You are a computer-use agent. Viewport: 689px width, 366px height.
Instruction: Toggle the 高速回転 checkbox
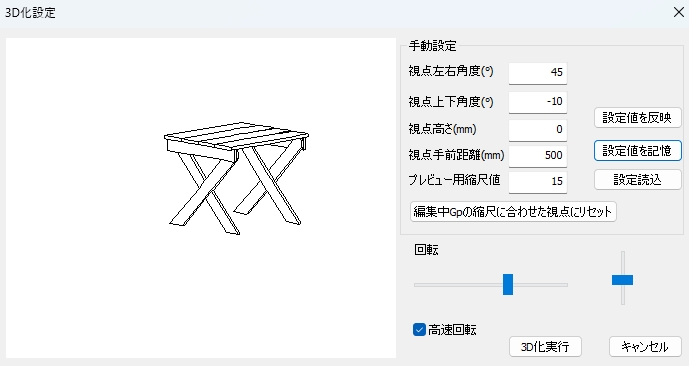[419, 330]
